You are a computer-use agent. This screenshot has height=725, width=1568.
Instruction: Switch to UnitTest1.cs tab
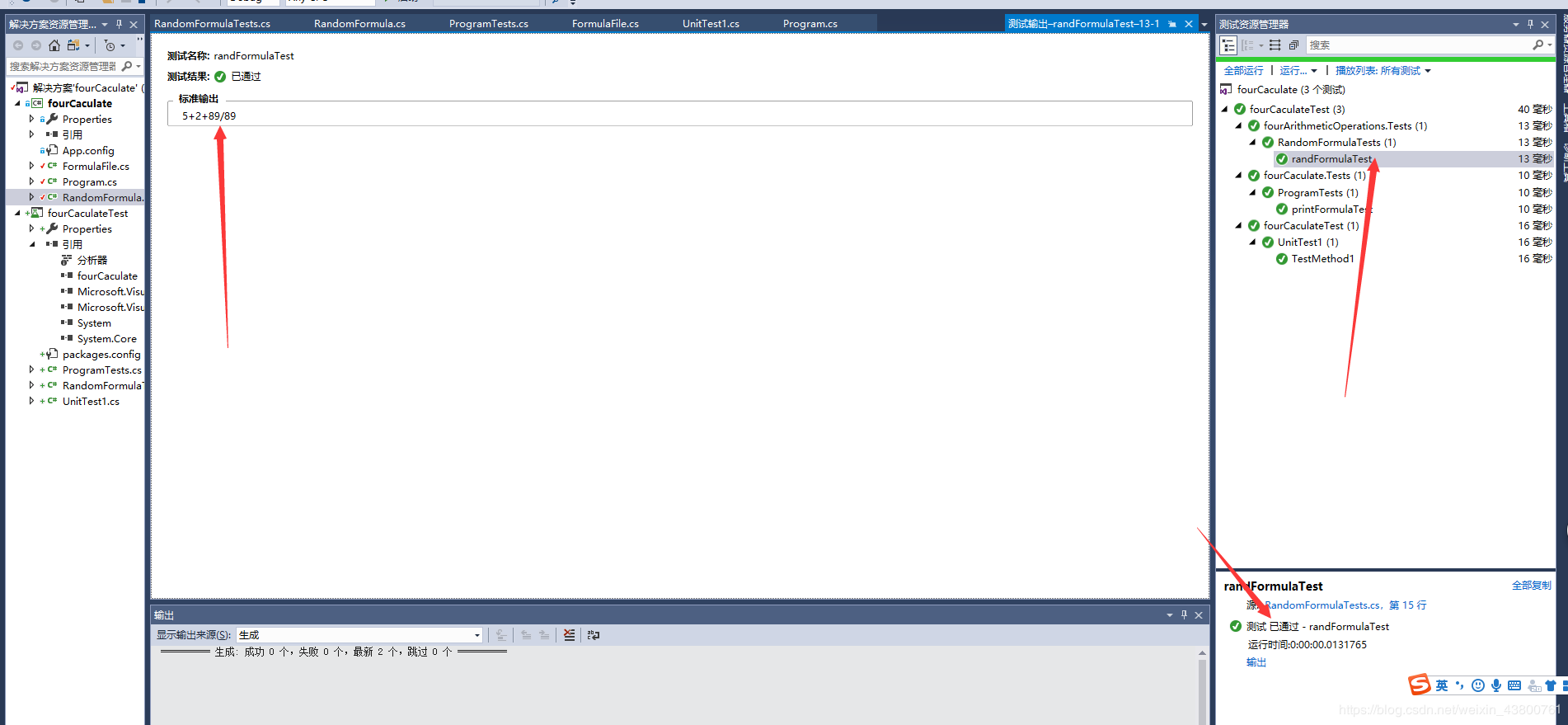pos(711,24)
